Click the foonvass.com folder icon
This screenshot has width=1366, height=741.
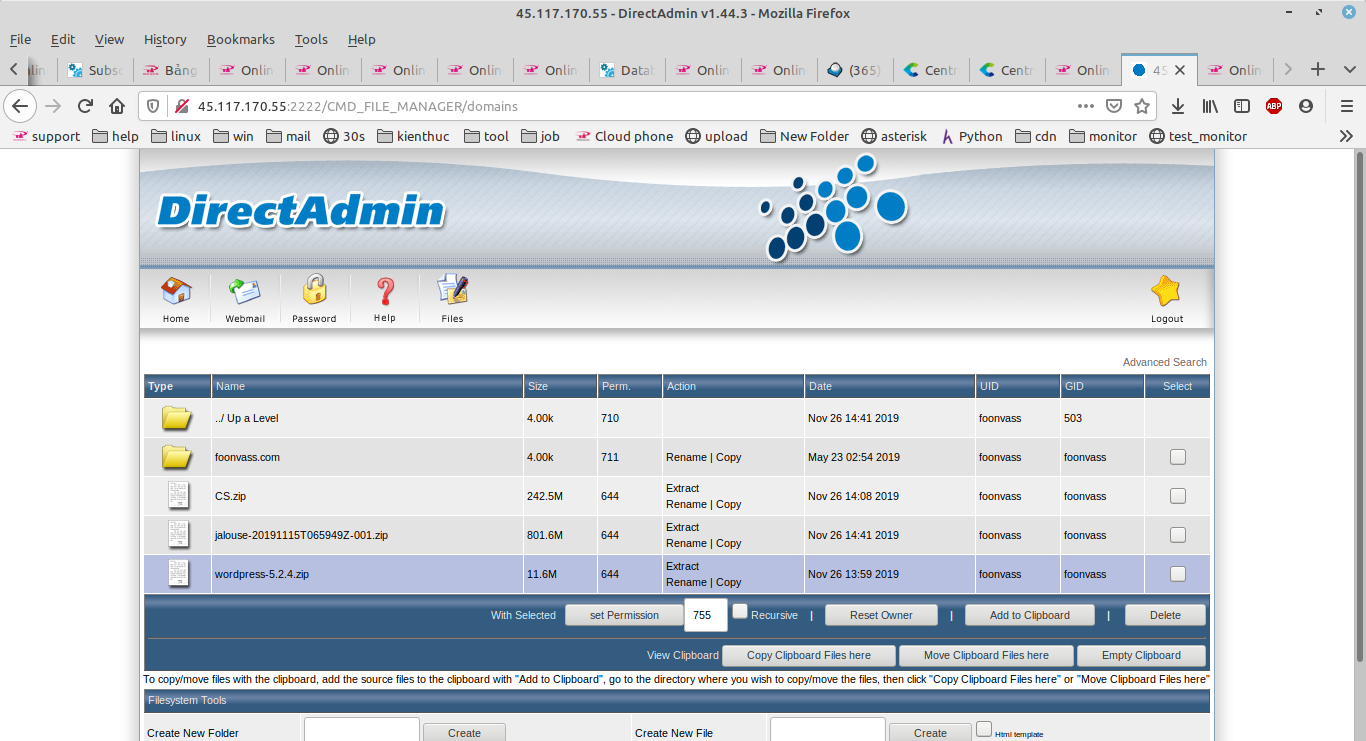point(177,457)
